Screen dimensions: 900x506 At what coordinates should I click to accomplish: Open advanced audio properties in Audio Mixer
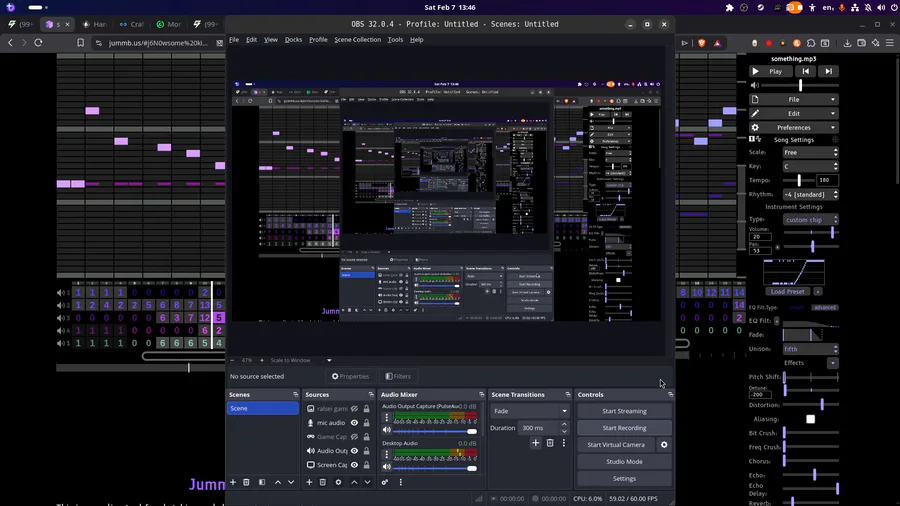point(385,482)
